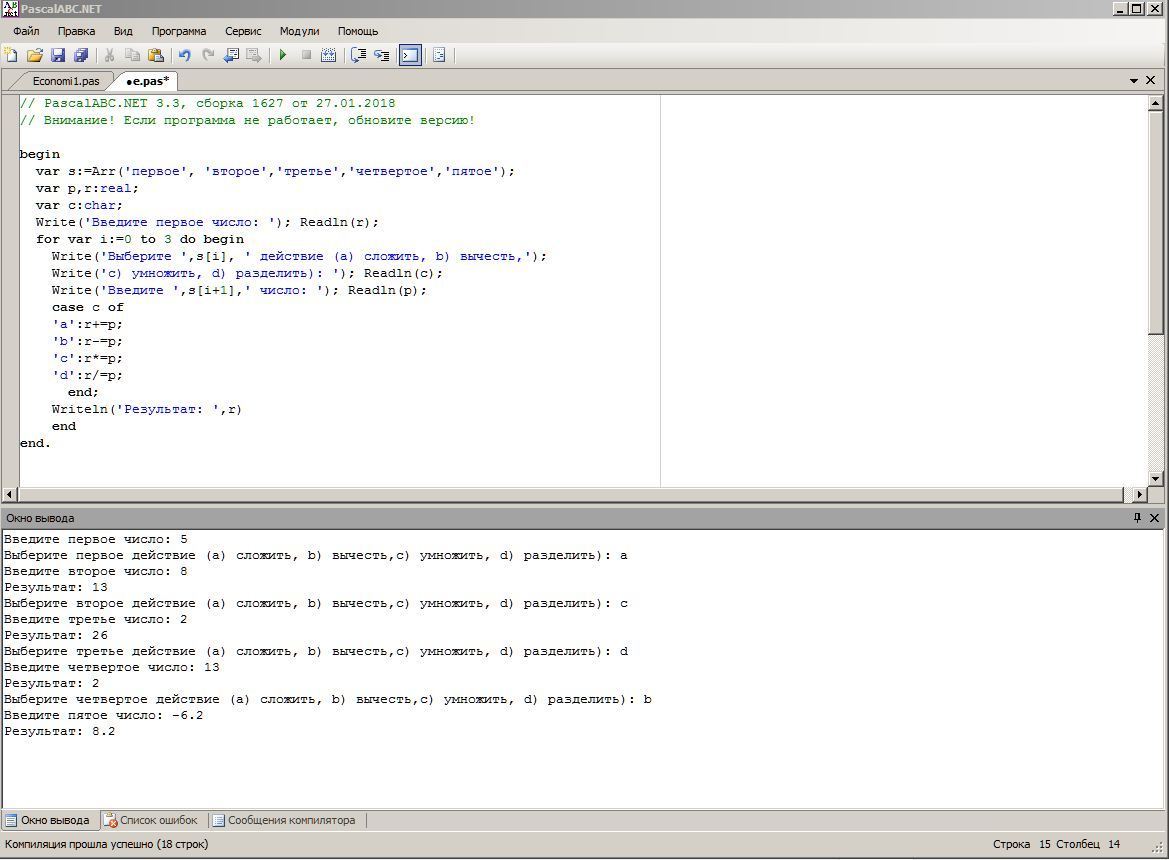1169x860 pixels.
Task: Run the program with the green play icon
Action: pyautogui.click(x=283, y=56)
